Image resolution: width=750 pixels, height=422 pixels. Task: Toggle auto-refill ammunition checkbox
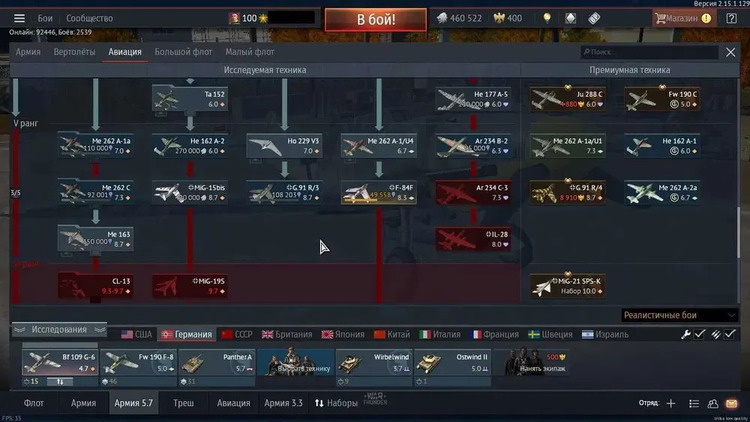click(729, 334)
